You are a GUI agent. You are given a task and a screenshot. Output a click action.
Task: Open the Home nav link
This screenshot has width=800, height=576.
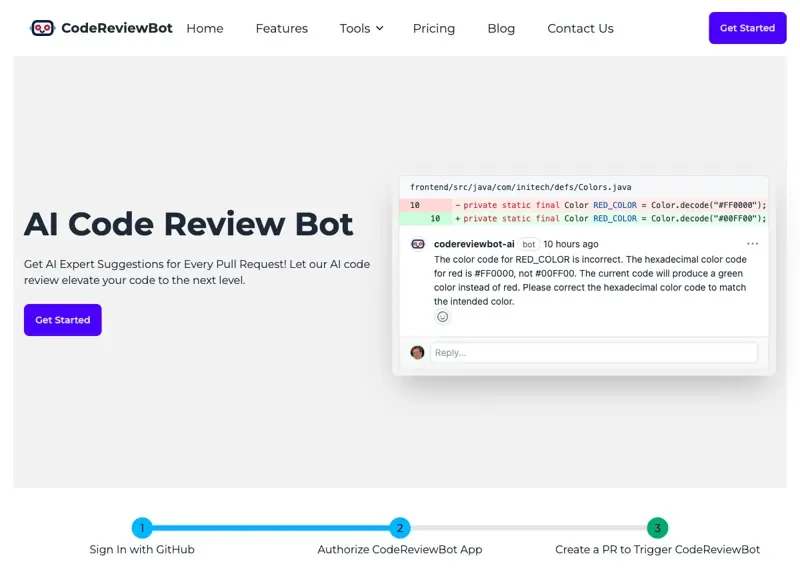(x=205, y=29)
